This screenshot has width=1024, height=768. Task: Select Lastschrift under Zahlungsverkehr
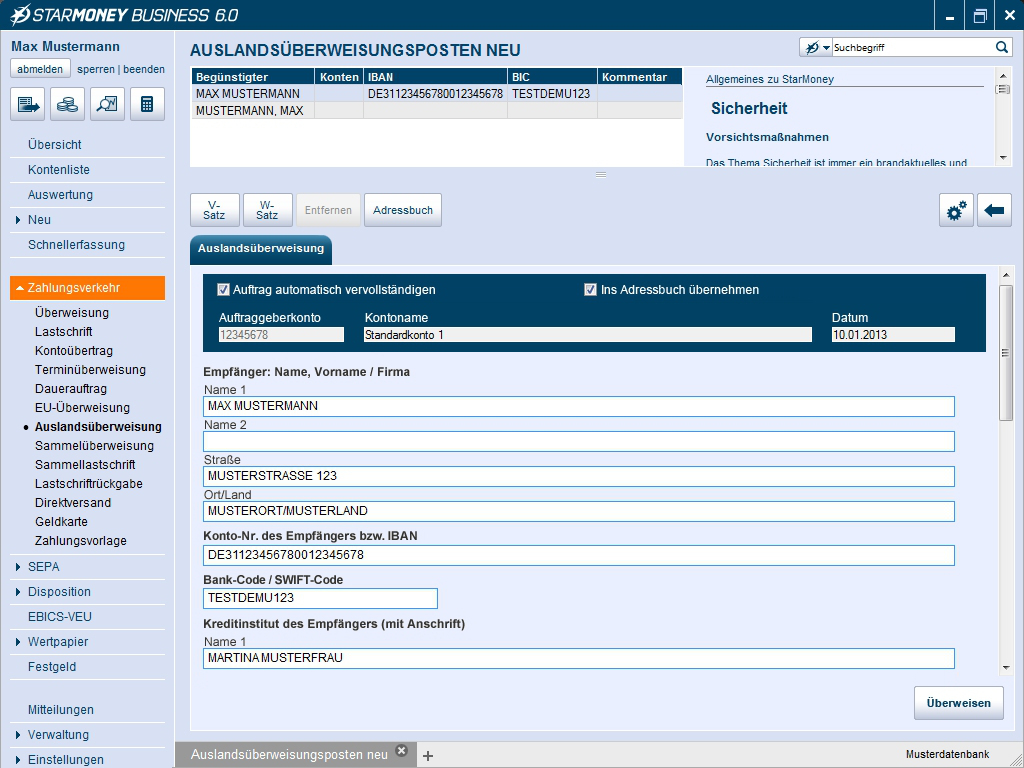pyautogui.click(x=63, y=332)
